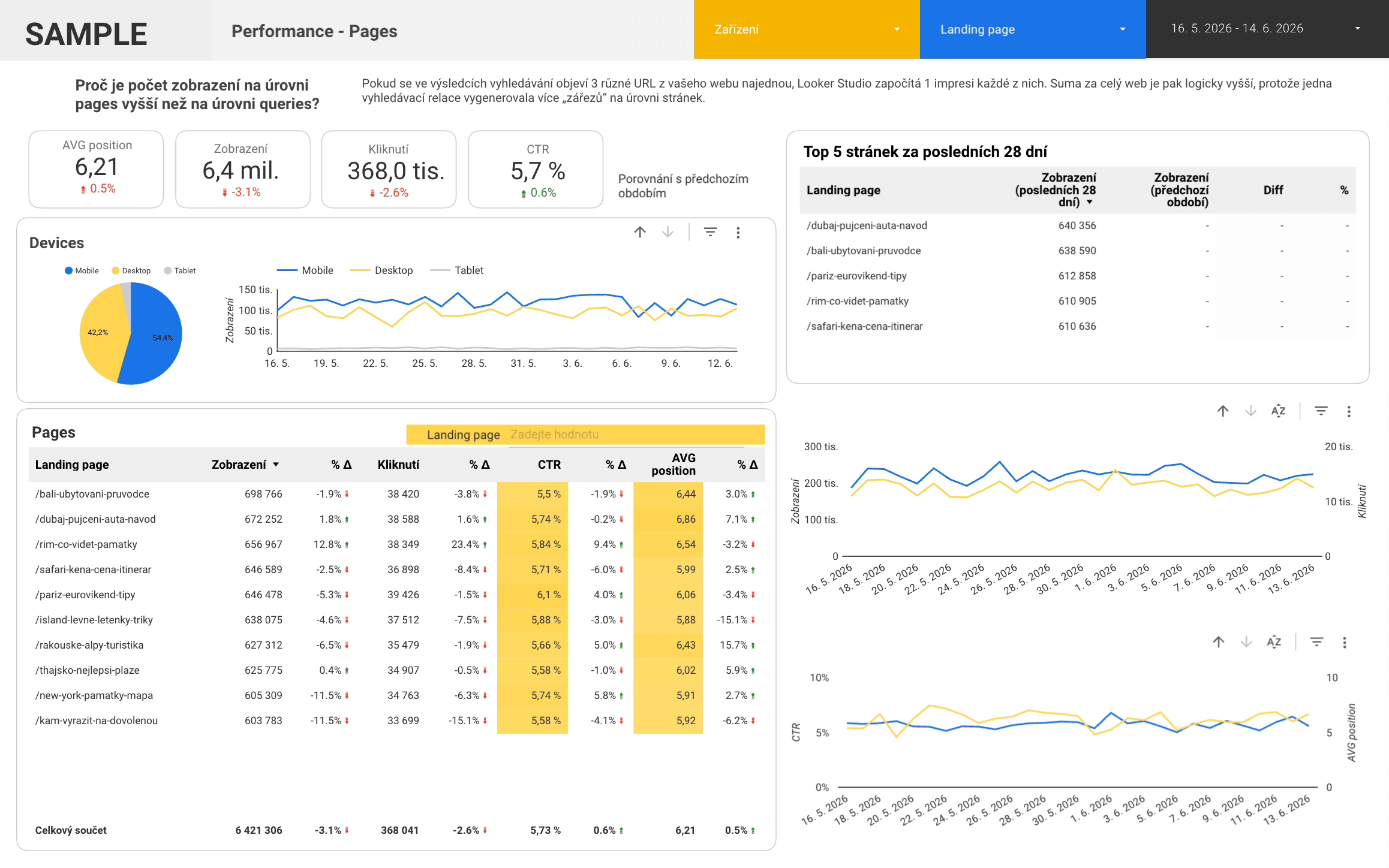Sort Top 5 table by Diff column
The width and height of the screenshot is (1389, 868).
1273,190
